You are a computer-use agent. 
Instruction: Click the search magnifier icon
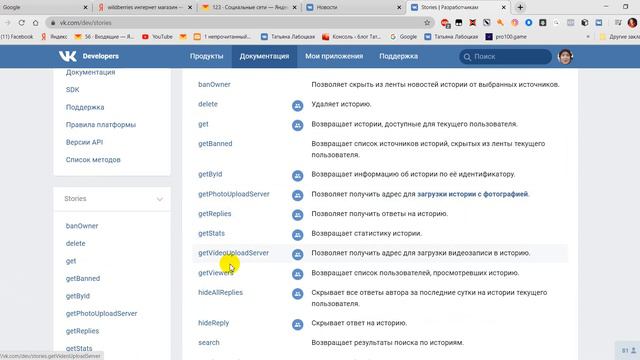click(467, 57)
